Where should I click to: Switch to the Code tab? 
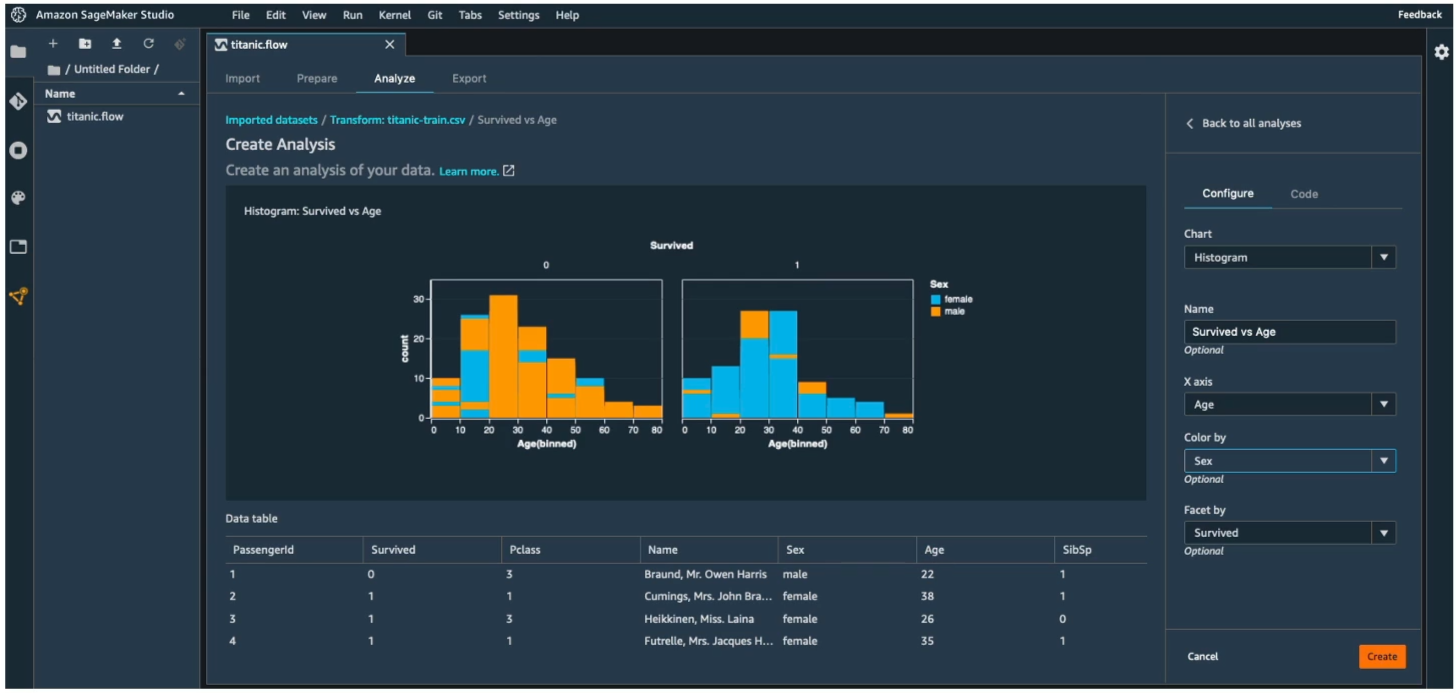(x=1304, y=194)
